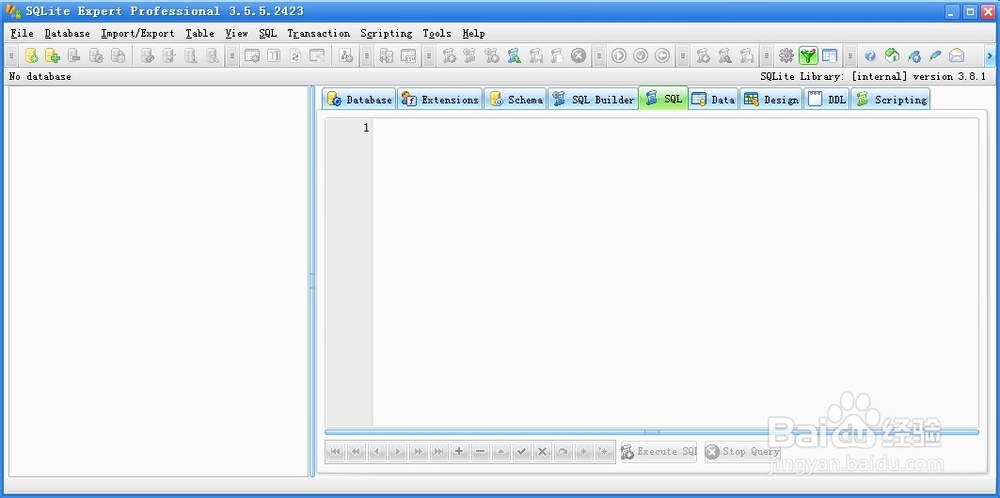Open the Database menu
Viewport: 1000px width, 498px height.
(67, 33)
